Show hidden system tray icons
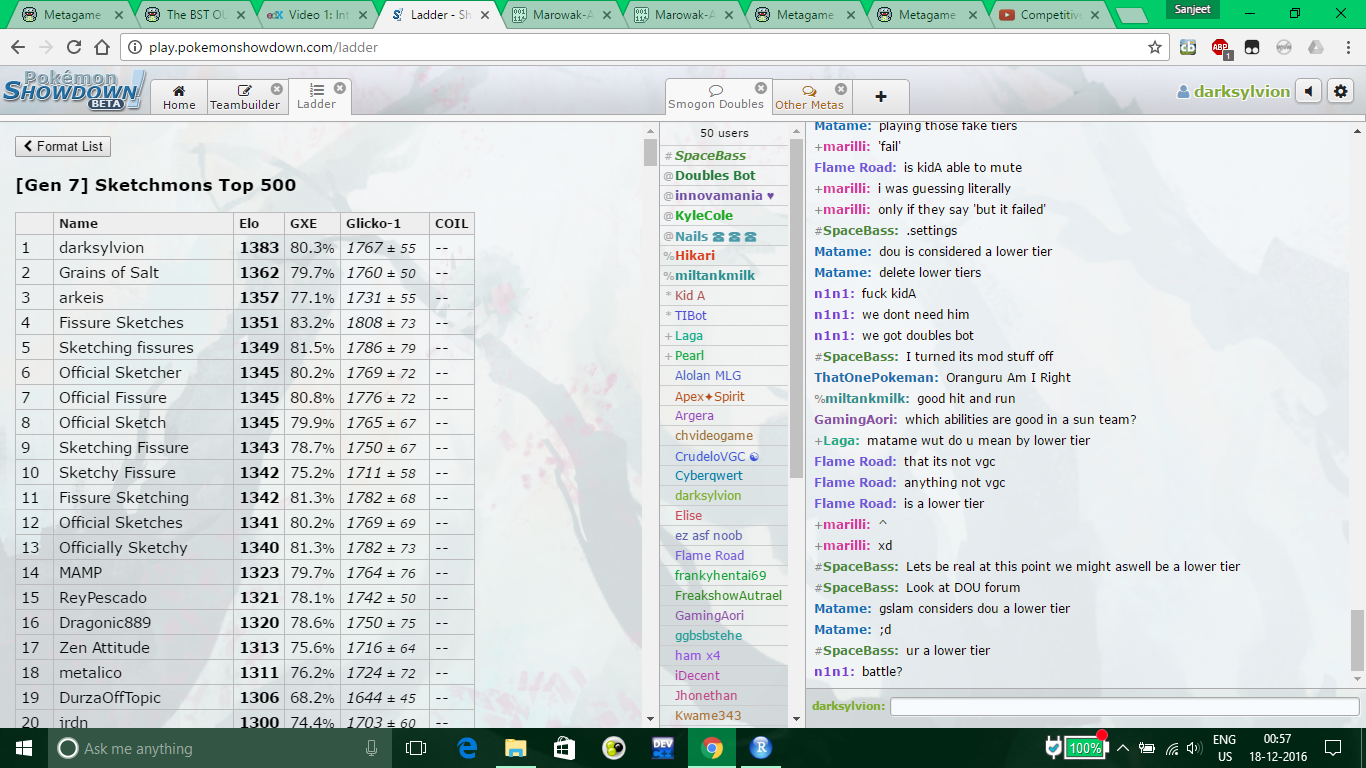This screenshot has height=768, width=1366. tap(1123, 748)
